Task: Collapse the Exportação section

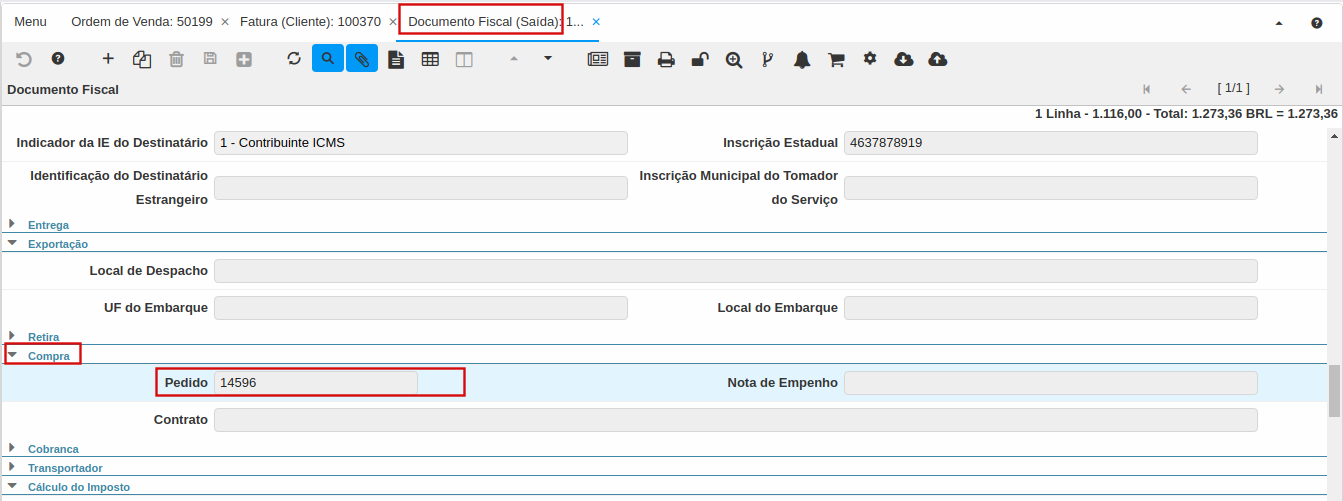Action: point(57,244)
